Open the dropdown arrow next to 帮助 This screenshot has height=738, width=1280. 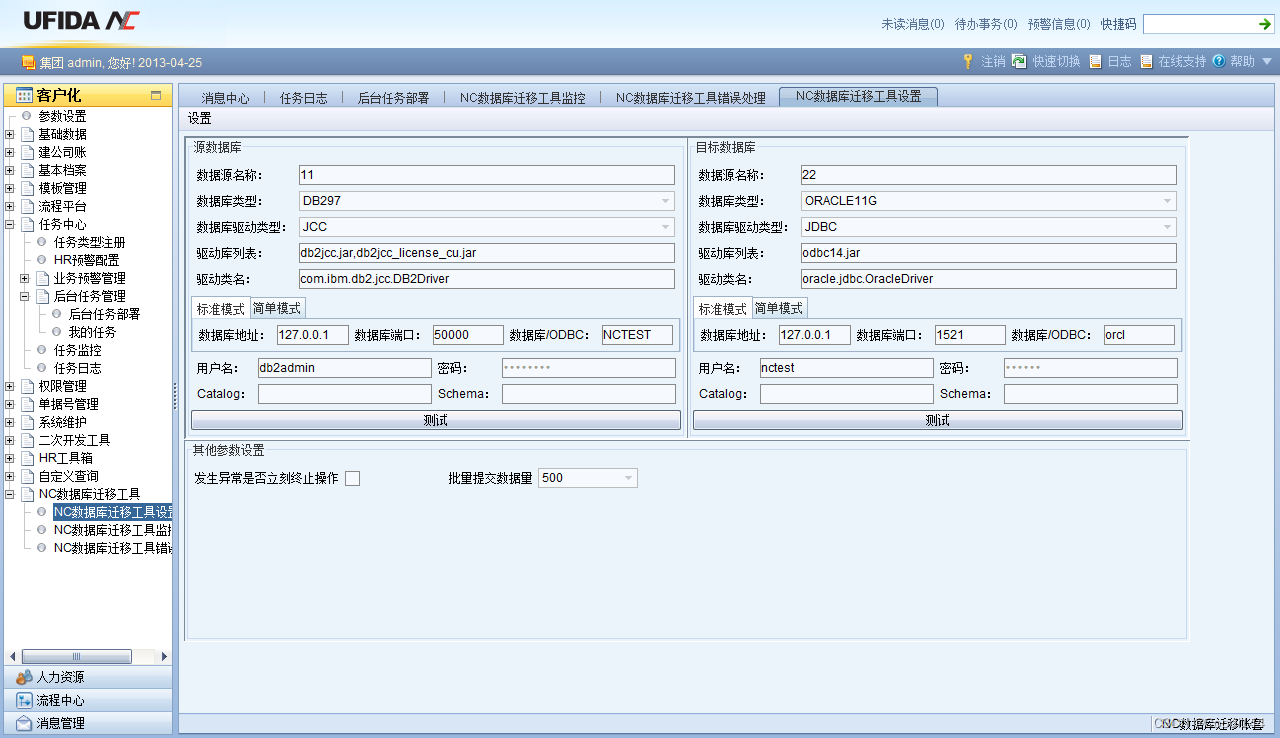coord(1267,61)
